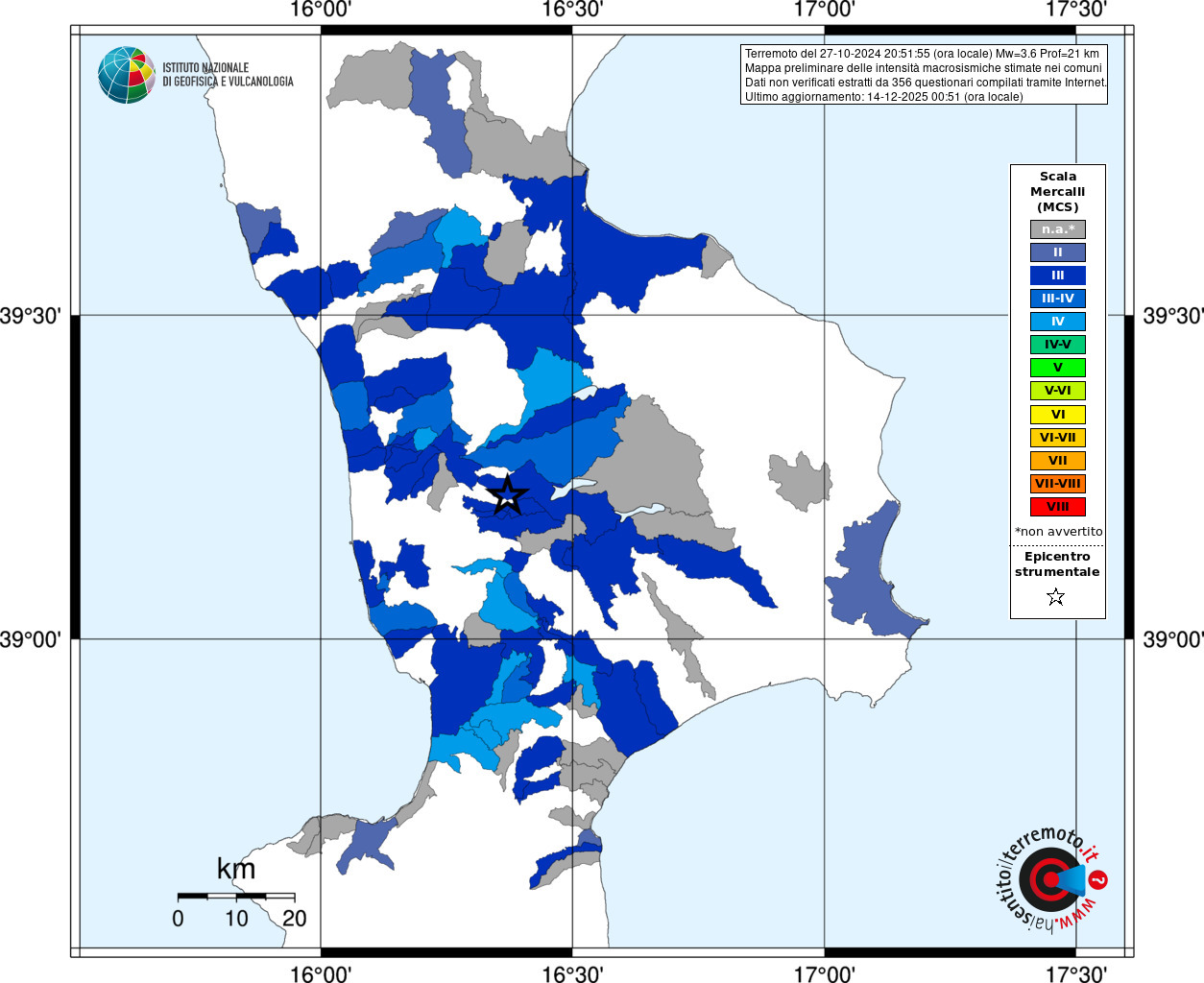Viewport: 1204px width, 983px height.
Task: Click the top 17°30' longitude label
Action: point(1075,10)
